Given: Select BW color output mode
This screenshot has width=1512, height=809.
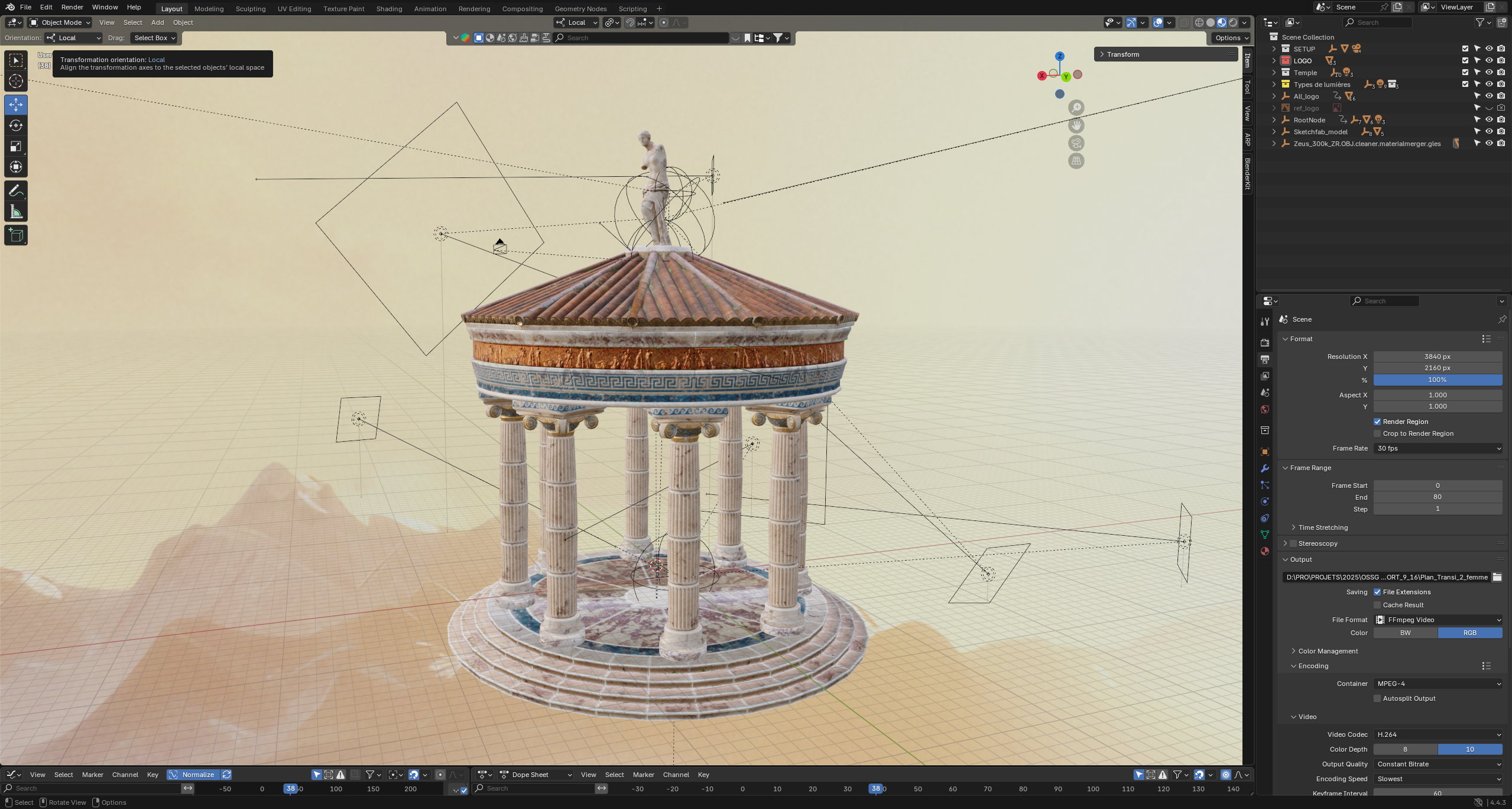Looking at the screenshot, I should (x=1404, y=632).
